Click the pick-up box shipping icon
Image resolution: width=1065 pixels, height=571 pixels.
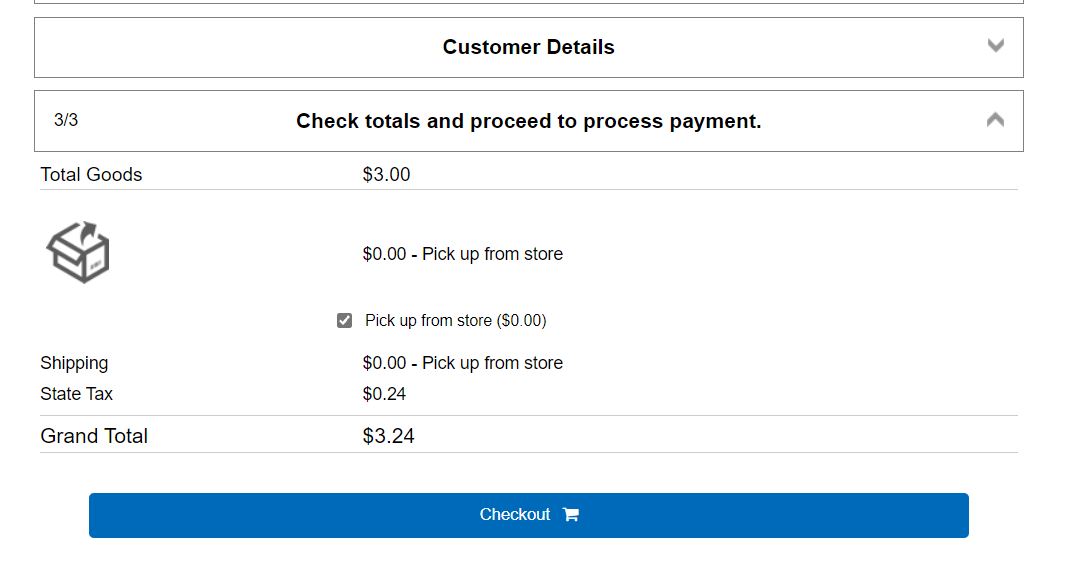coord(78,252)
